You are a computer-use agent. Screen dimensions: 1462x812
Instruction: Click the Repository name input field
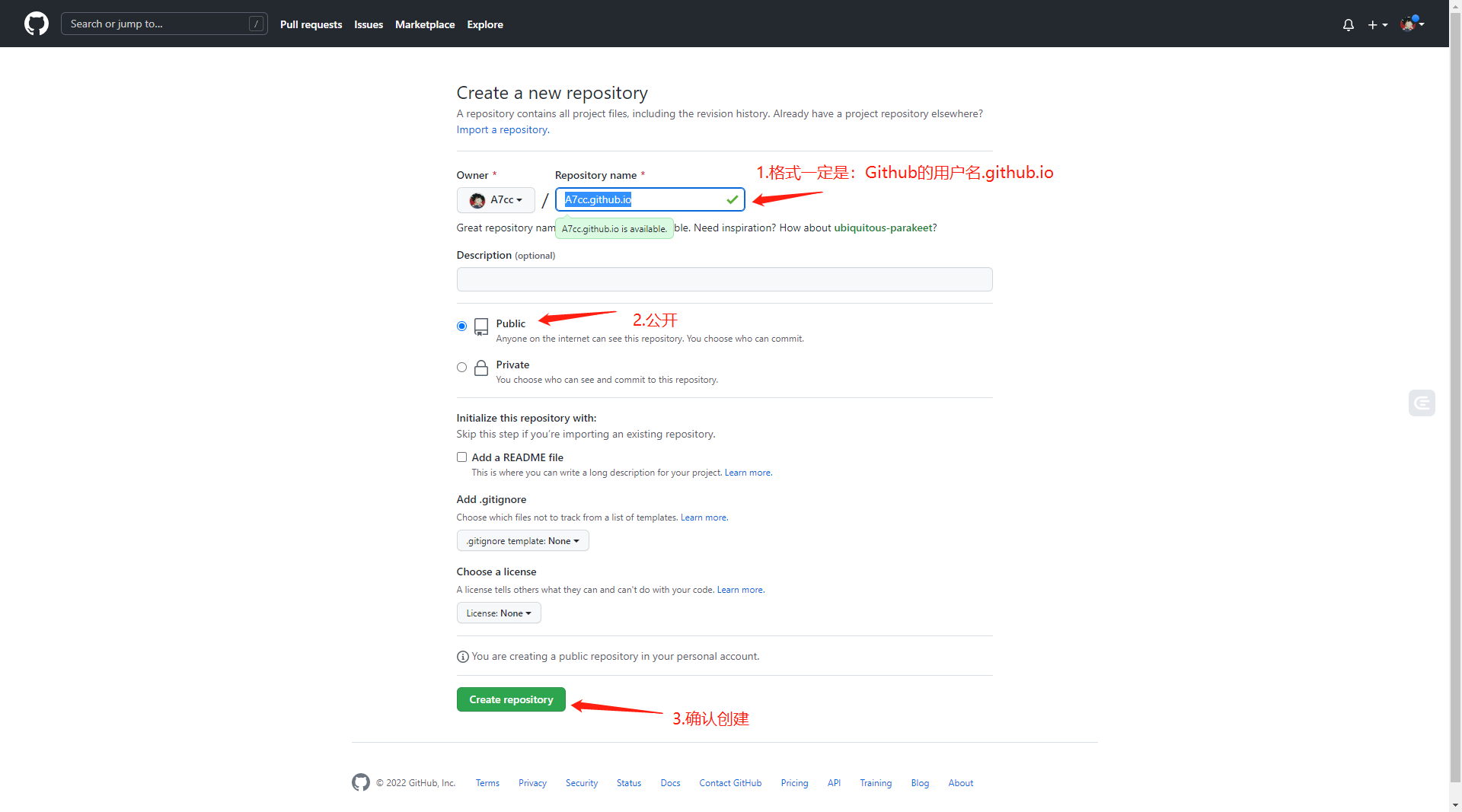[650, 199]
